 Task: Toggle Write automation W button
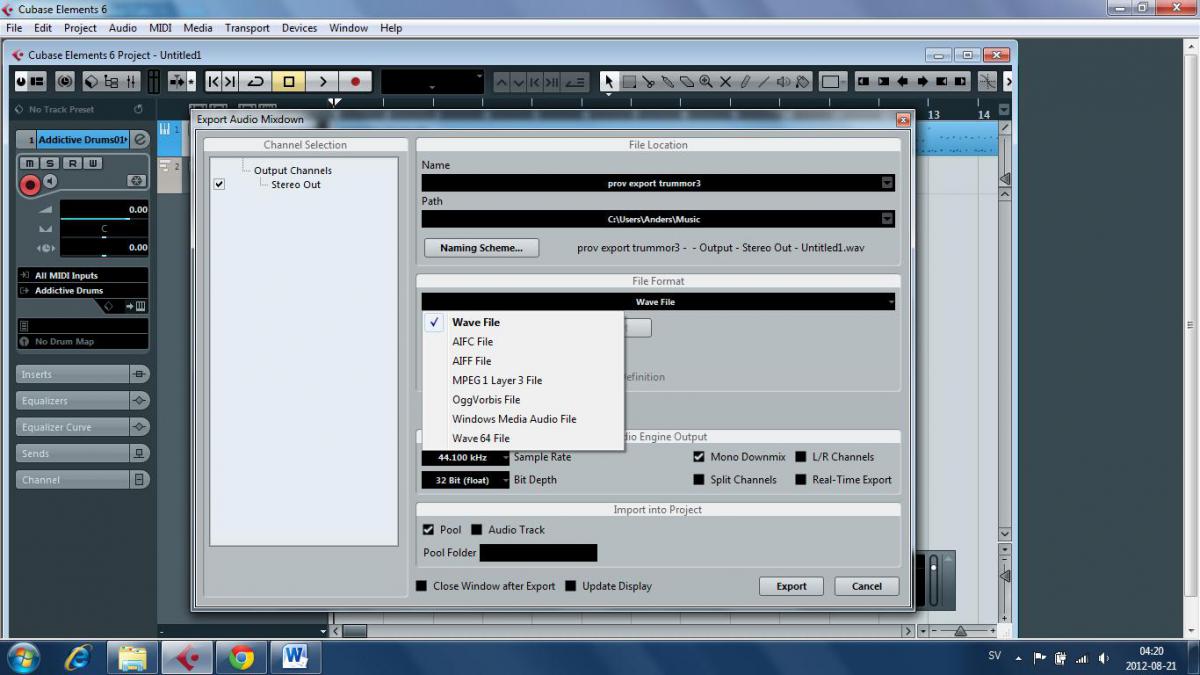92,163
